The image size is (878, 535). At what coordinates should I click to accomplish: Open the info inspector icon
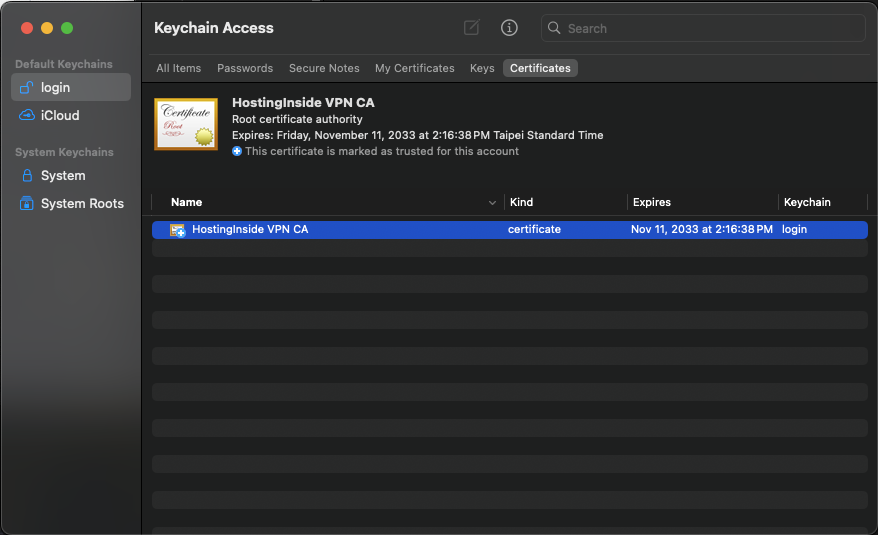tap(509, 27)
